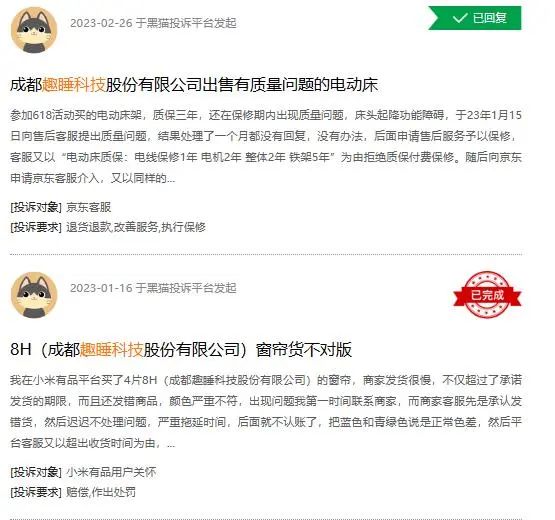This screenshot has height=520, width=555.
Task: Click the red 已完成 stamp badge
Action: (x=487, y=295)
